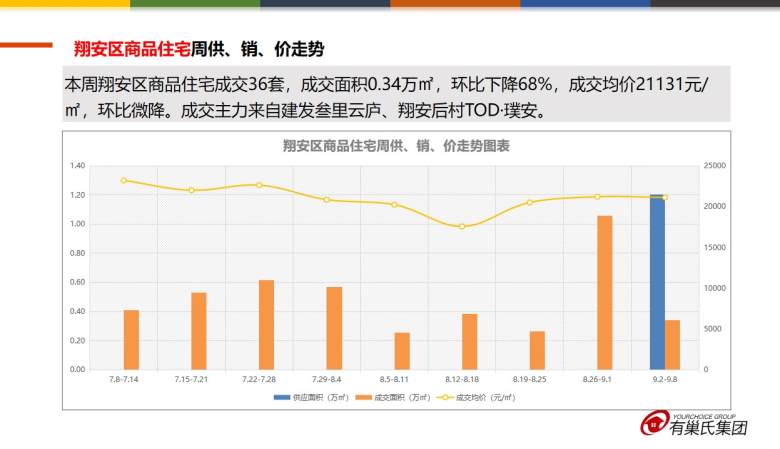Click the left axis value 1.40
This screenshot has width=780, height=449.
point(78,166)
